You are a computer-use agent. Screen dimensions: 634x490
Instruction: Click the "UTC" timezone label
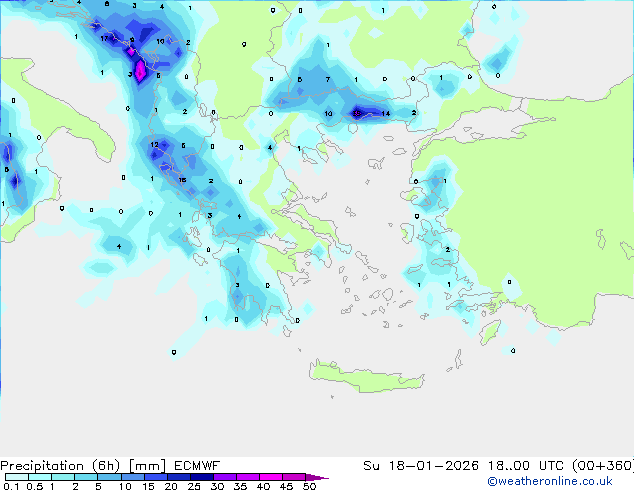pos(551,466)
